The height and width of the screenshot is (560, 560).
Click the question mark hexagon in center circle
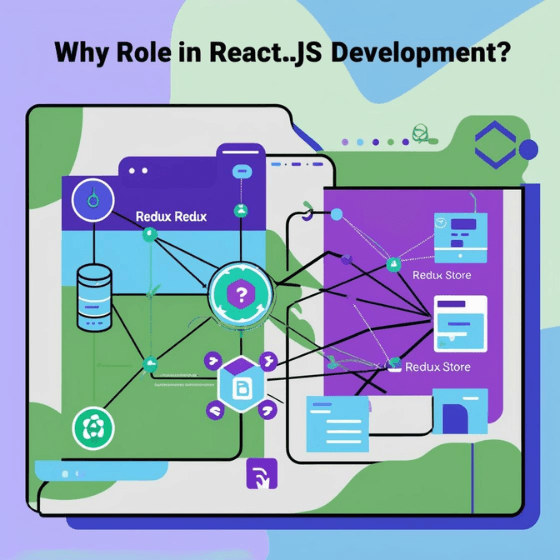[241, 295]
